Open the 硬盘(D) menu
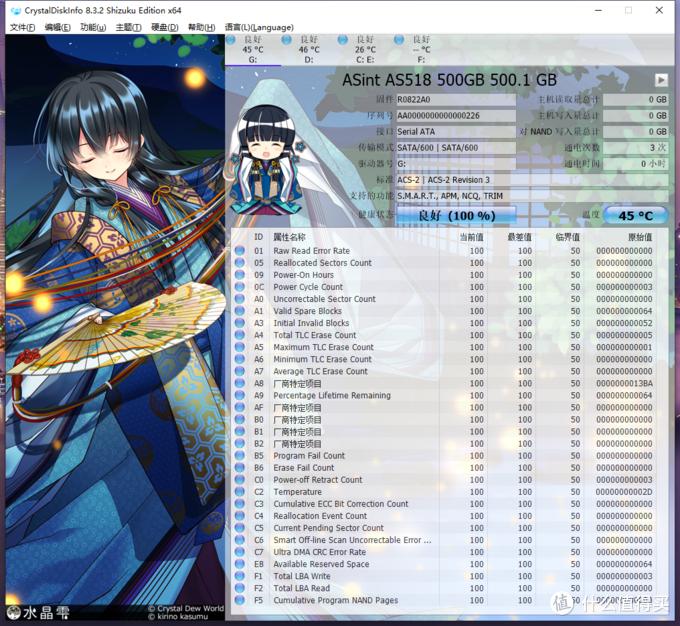The image size is (680, 626). click(164, 27)
